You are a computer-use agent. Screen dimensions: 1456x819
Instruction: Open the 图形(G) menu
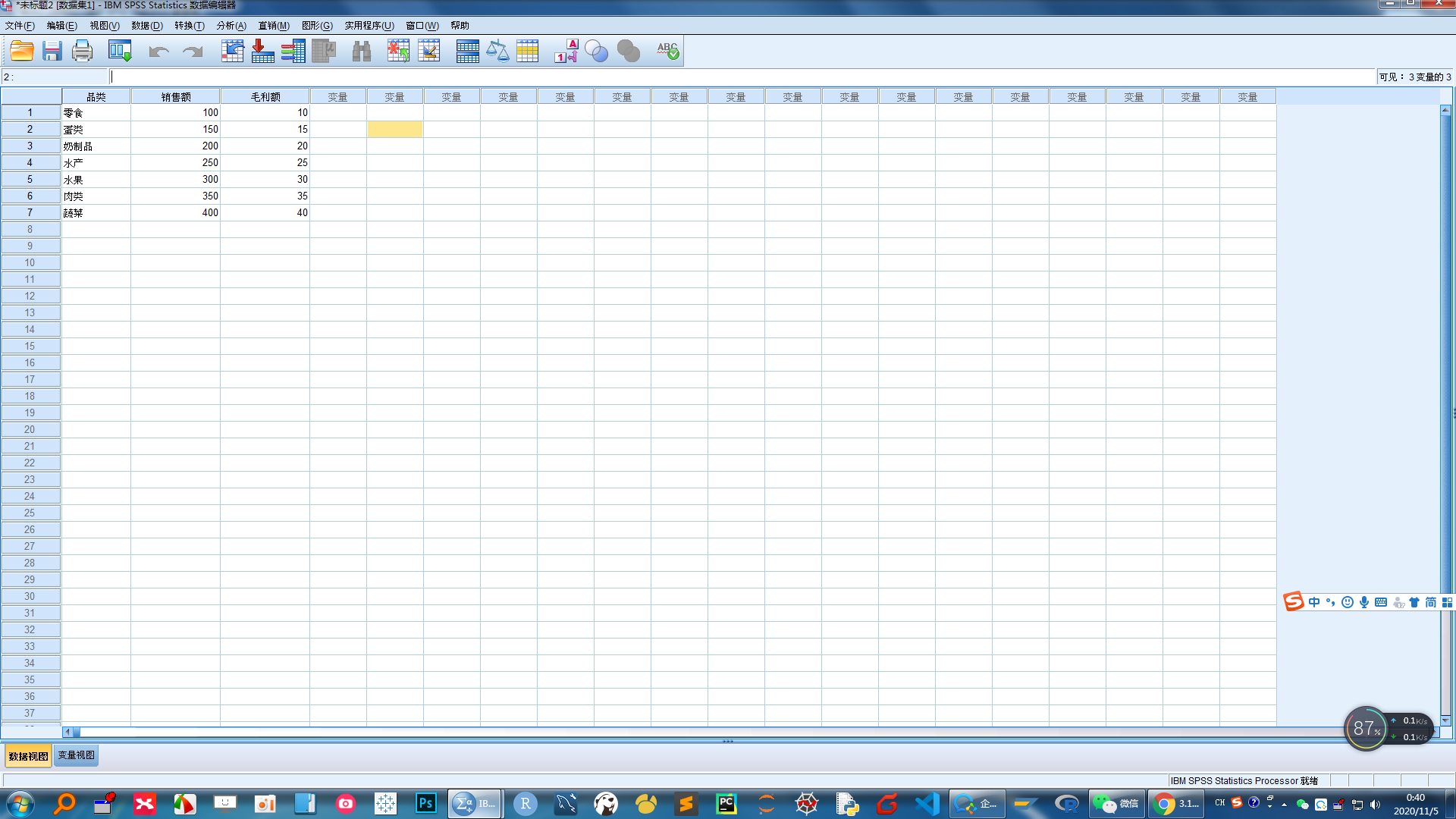coord(317,25)
